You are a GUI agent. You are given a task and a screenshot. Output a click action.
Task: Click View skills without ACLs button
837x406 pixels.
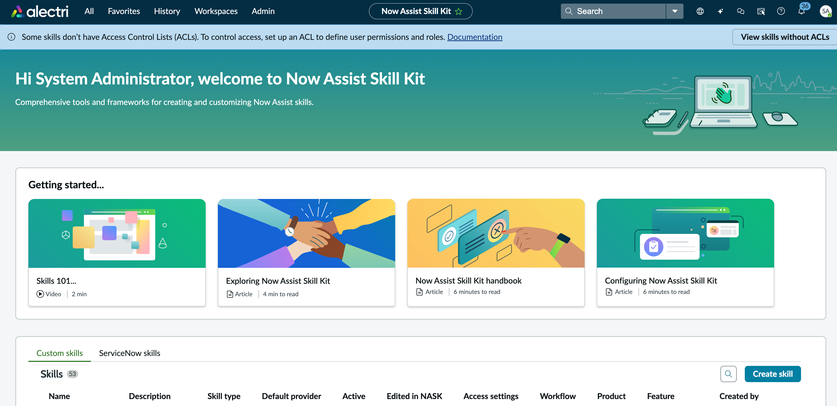pyautogui.click(x=784, y=37)
